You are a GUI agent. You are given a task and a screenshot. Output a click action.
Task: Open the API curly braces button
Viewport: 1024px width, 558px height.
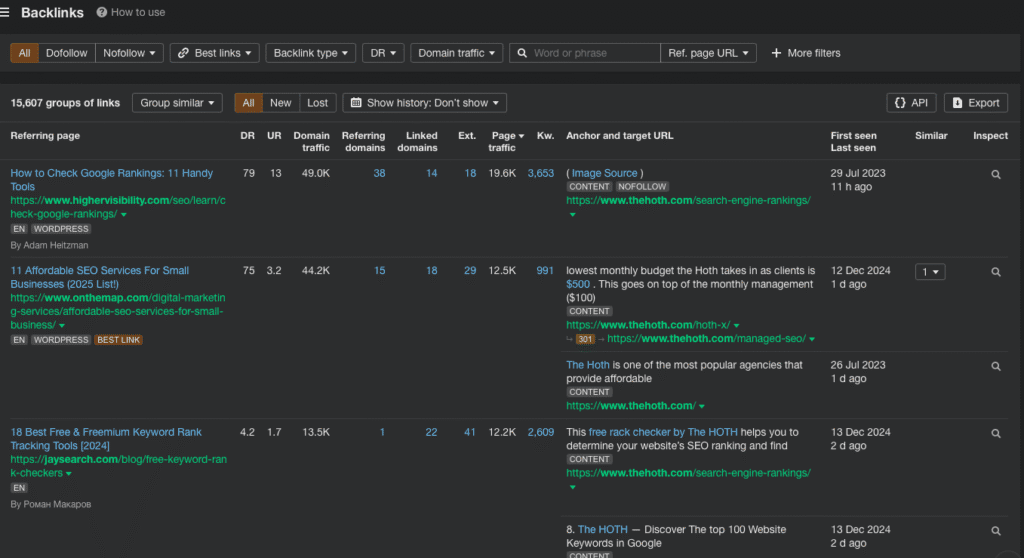(x=911, y=103)
